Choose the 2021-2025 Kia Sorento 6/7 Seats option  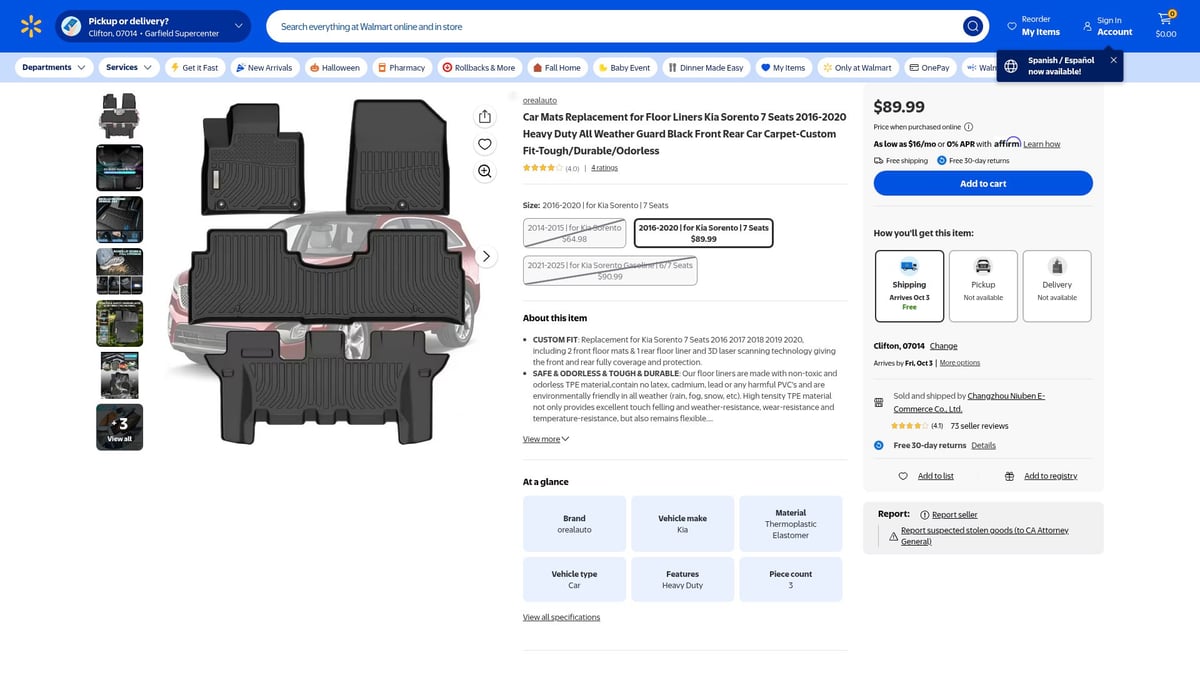coord(610,270)
